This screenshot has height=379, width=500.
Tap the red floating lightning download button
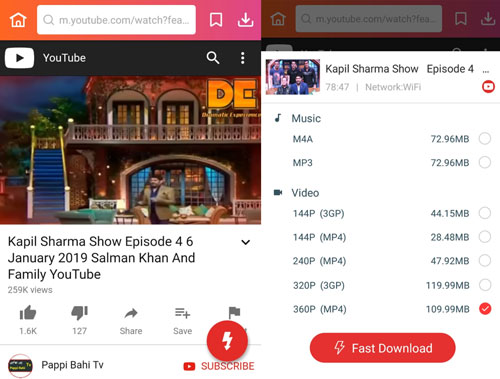click(227, 341)
